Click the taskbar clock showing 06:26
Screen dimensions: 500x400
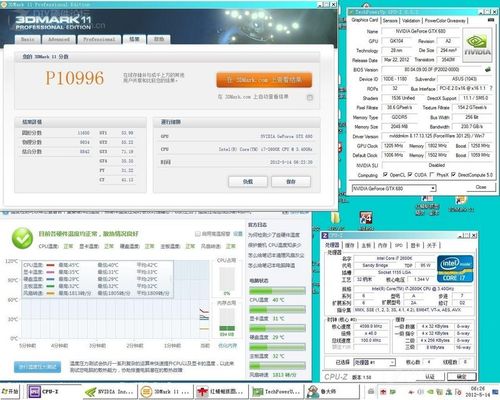pos(478,391)
